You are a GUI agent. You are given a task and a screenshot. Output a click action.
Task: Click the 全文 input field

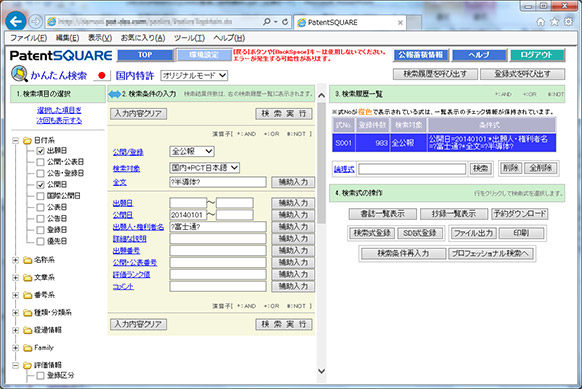[x=218, y=182]
